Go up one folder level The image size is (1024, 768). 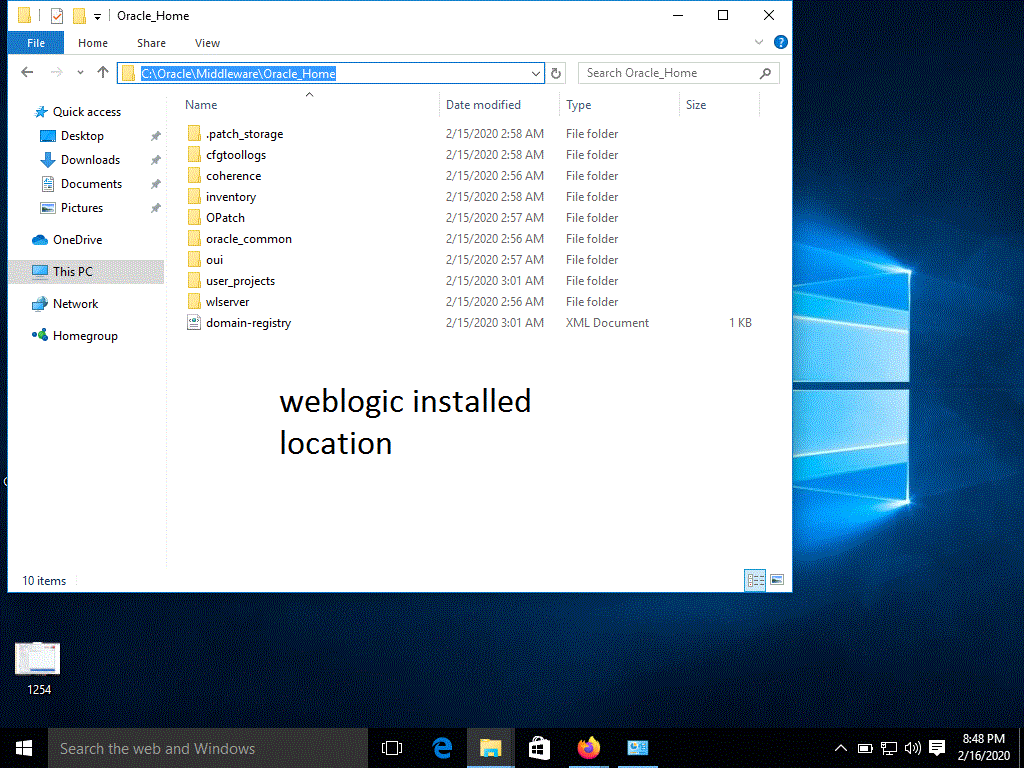tap(103, 72)
